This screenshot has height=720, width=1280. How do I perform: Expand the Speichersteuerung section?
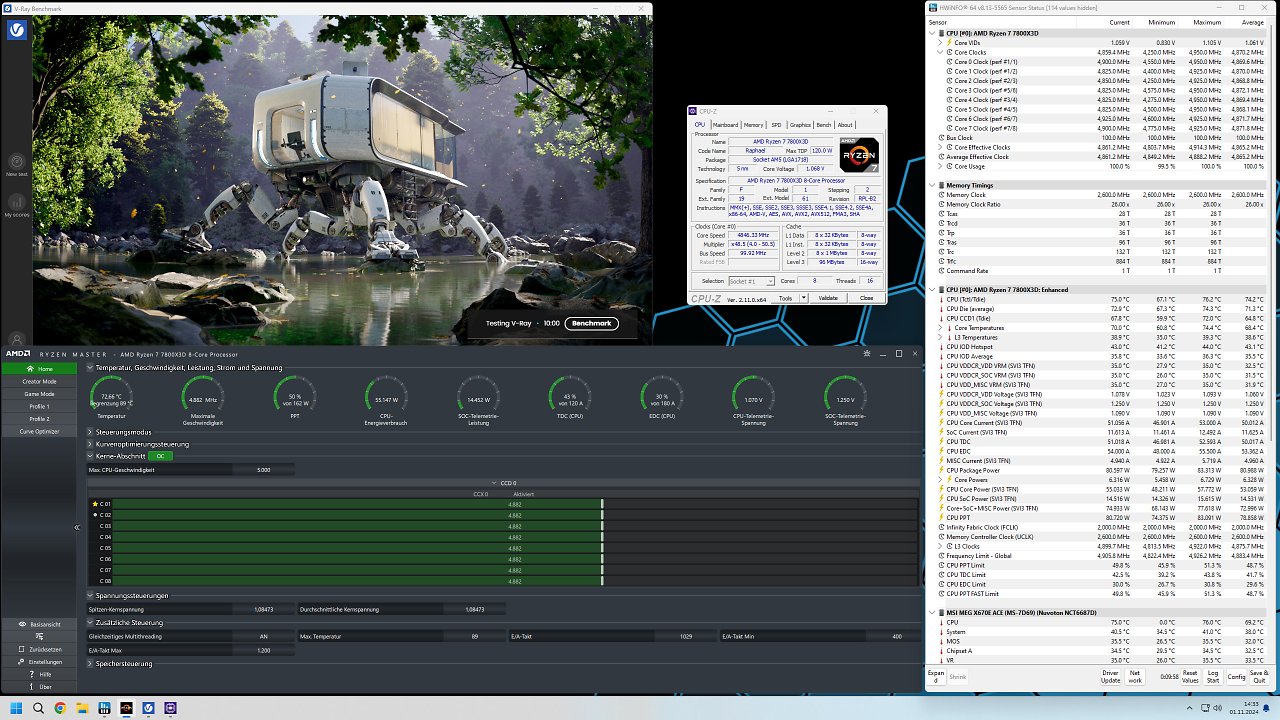coord(90,663)
